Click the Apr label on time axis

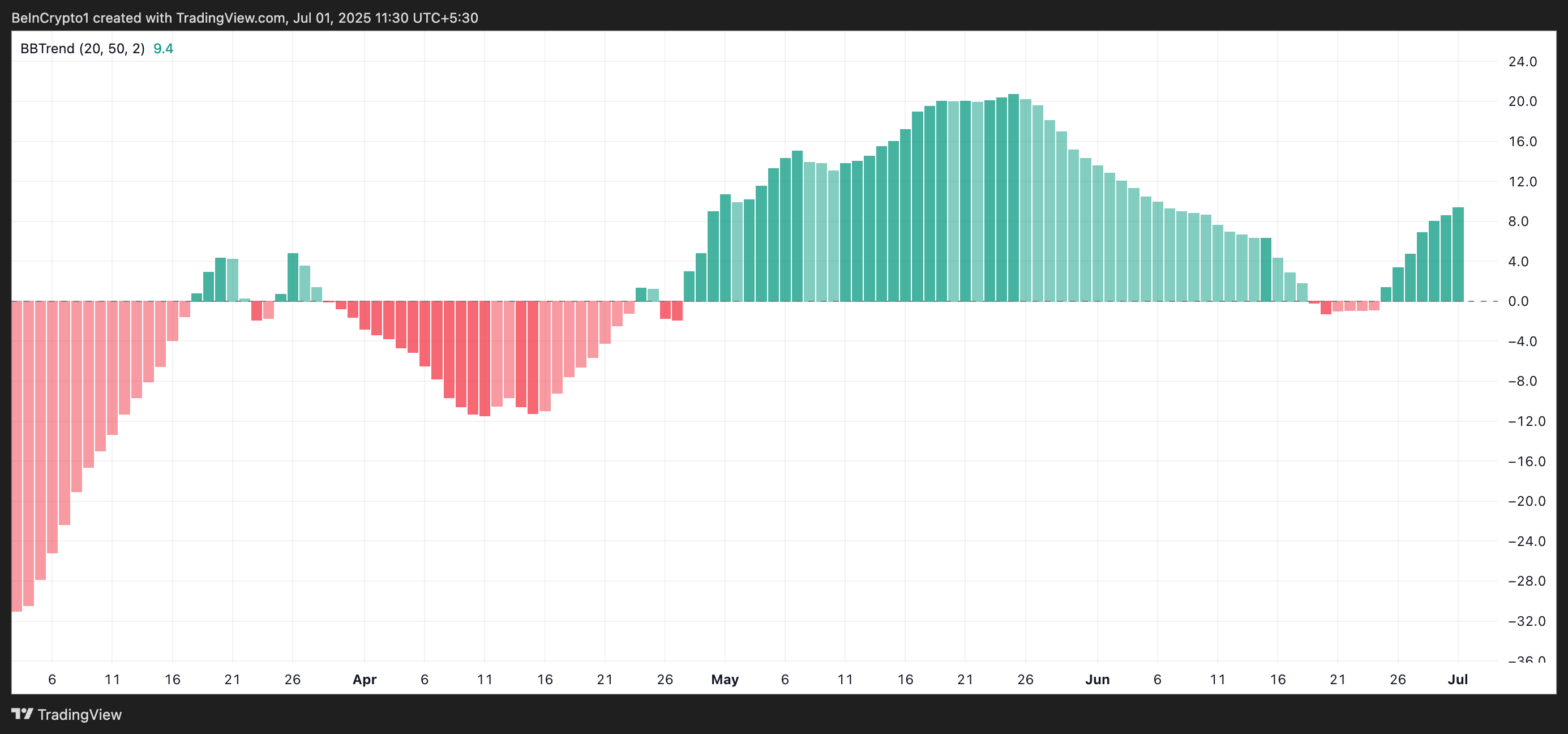coord(365,679)
